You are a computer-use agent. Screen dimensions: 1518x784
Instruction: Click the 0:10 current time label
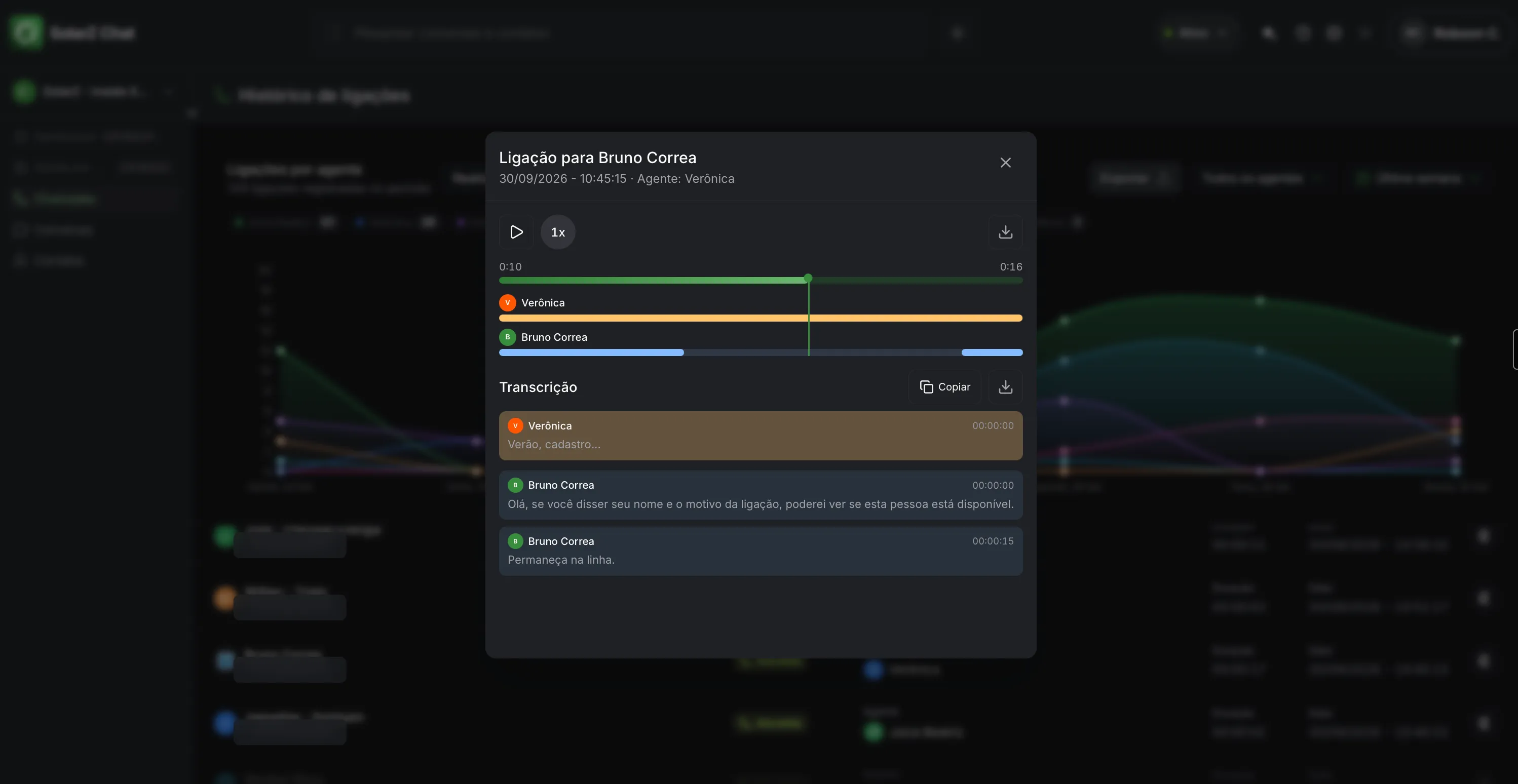point(510,267)
